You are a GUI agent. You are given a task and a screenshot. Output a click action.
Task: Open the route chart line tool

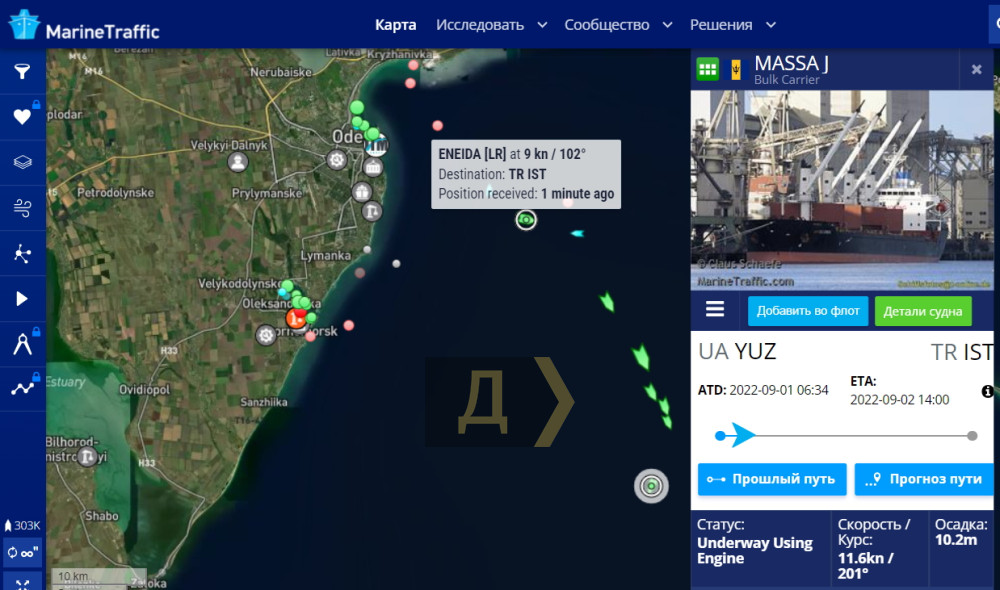pos(22,388)
